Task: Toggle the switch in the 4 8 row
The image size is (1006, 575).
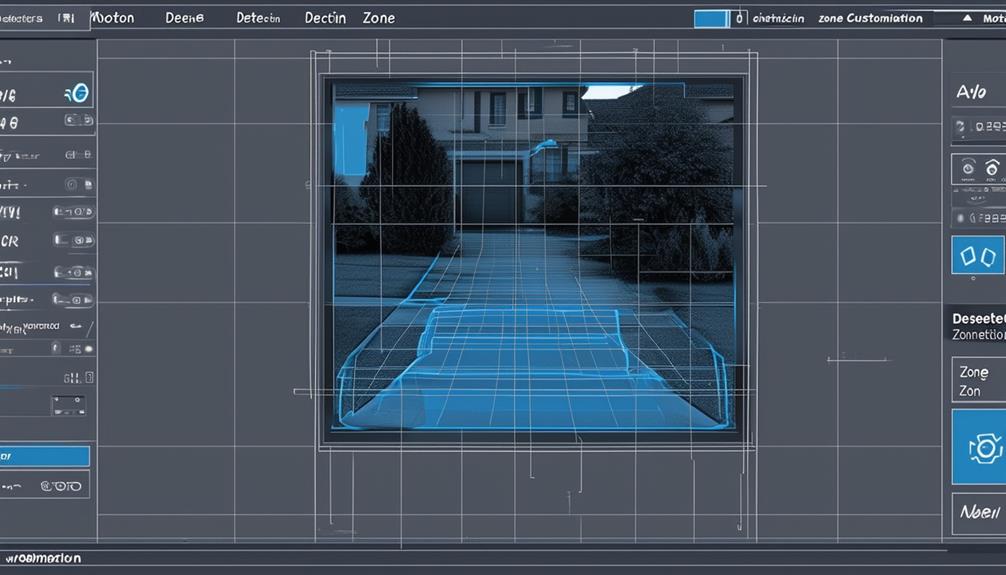Action: [x=78, y=120]
